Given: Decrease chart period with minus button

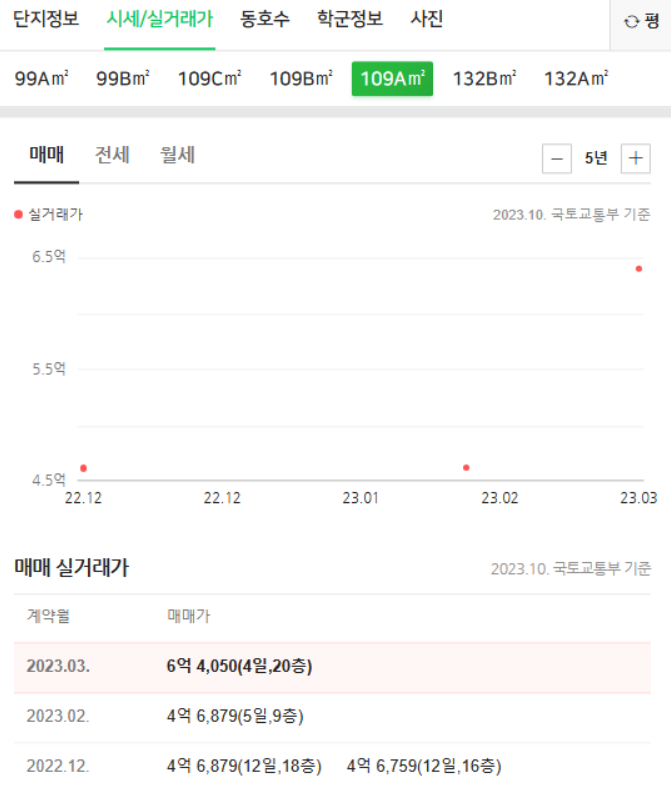Looking at the screenshot, I should [x=557, y=159].
